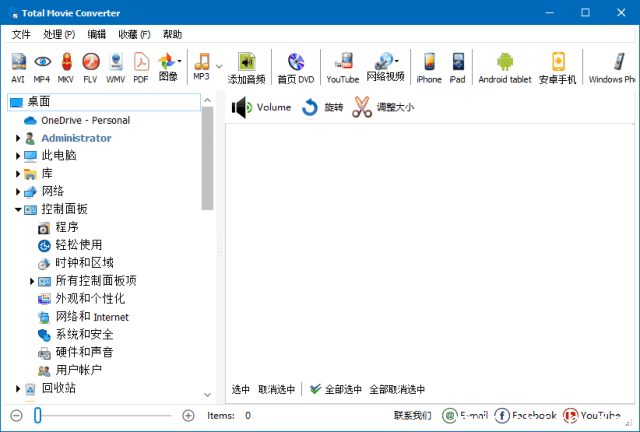The image size is (640, 432).
Task: Select the iPhone device preset icon
Action: pyautogui.click(x=429, y=68)
